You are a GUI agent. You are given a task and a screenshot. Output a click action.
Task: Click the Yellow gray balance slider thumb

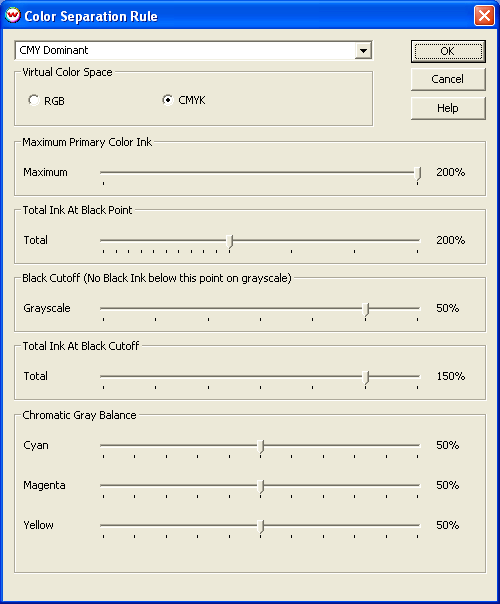[x=261, y=527]
